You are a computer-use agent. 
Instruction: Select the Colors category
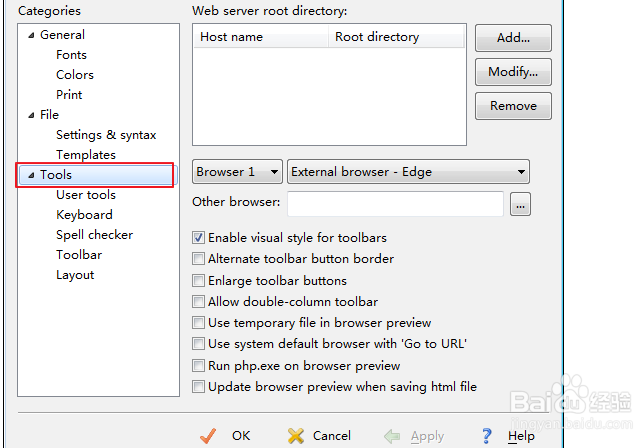(x=75, y=75)
